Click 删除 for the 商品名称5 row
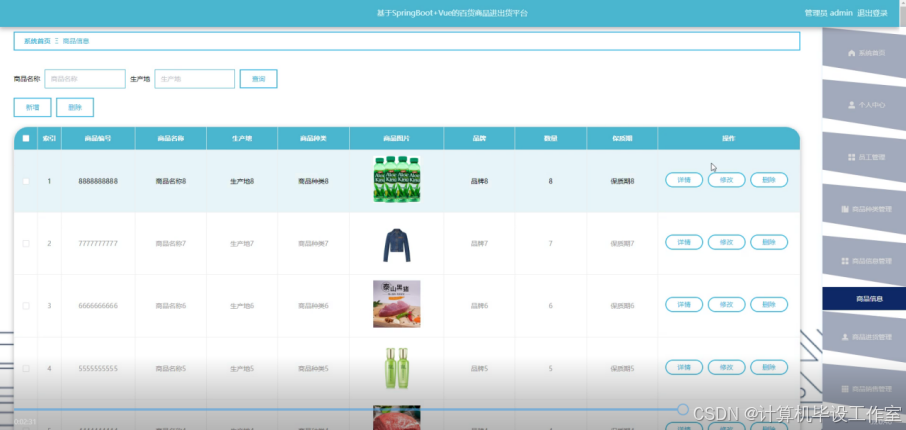The width and height of the screenshot is (906, 430). [x=769, y=367]
